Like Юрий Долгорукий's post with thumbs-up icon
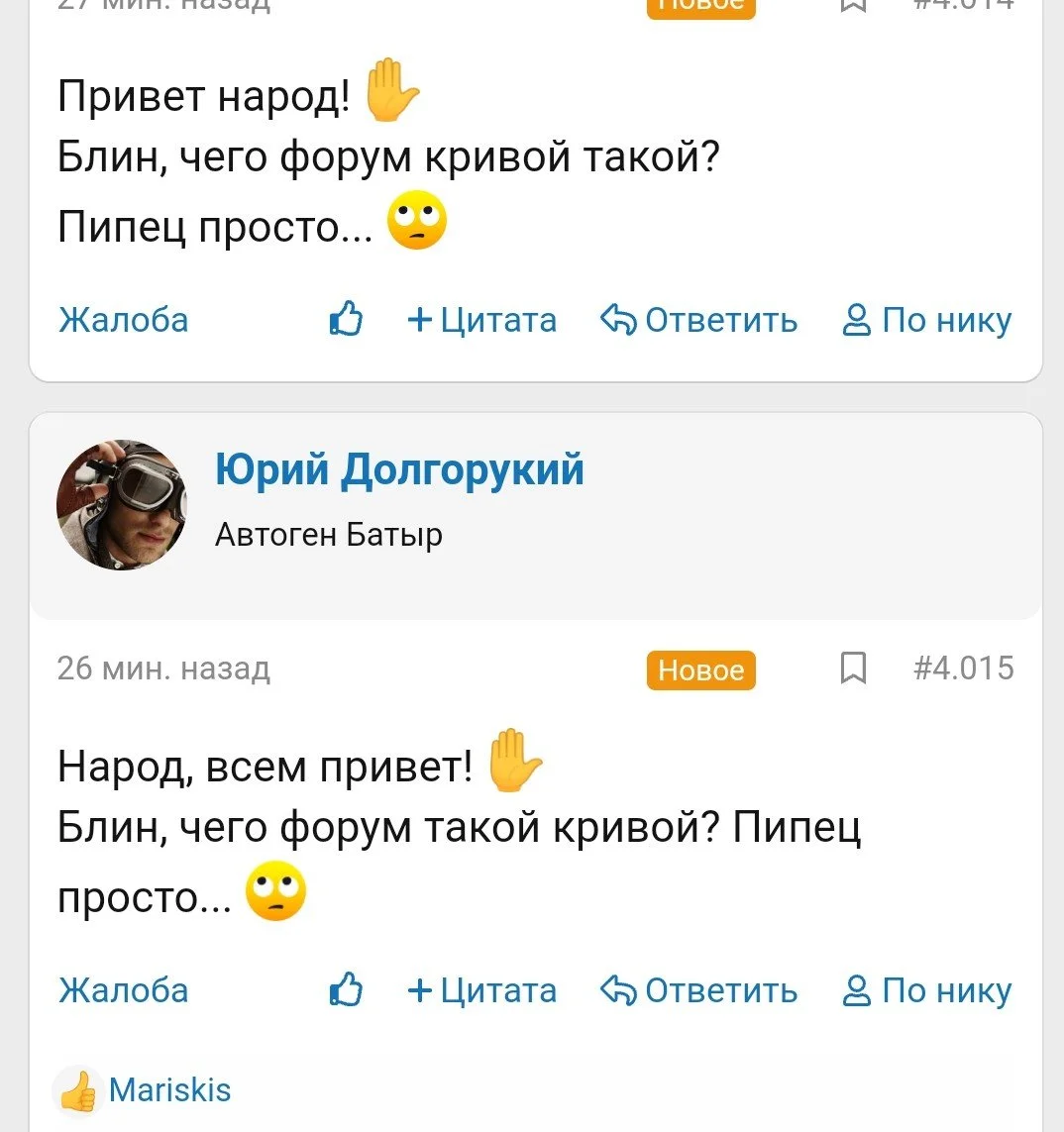Viewport: 1064px width, 1132px height. pos(346,990)
